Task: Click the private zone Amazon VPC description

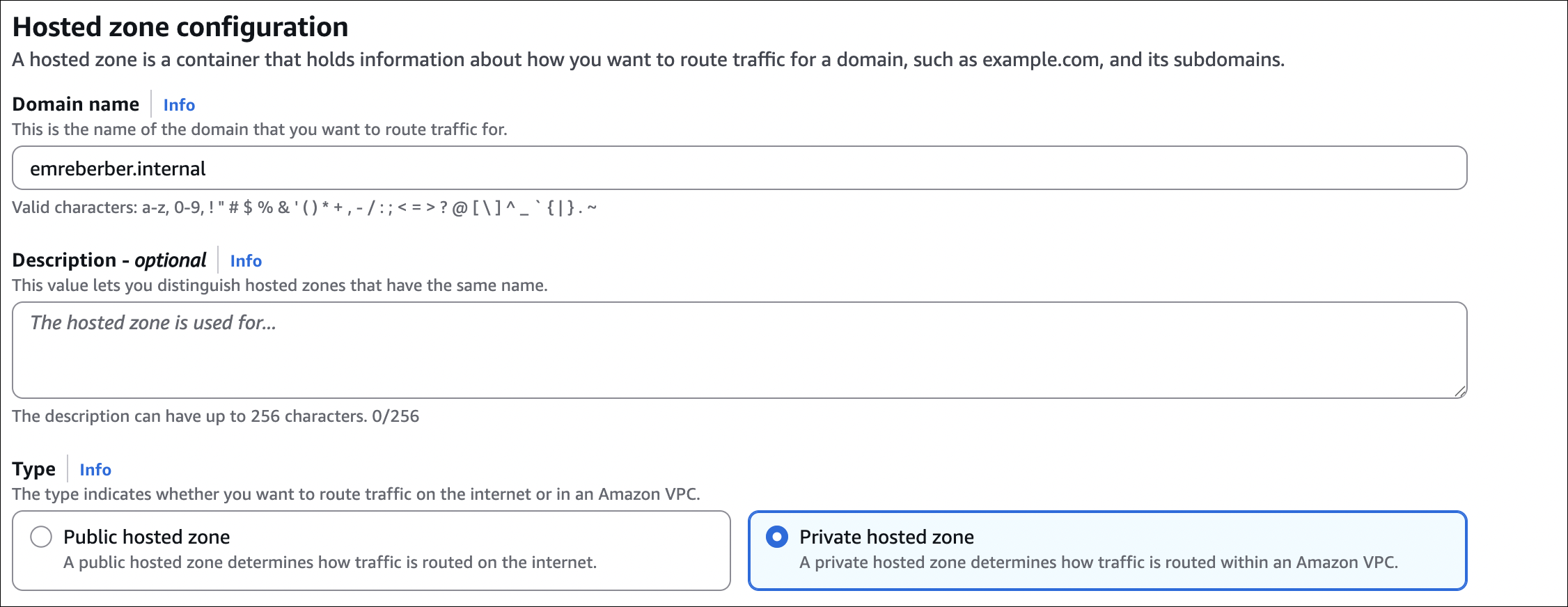Action: 1098,562
